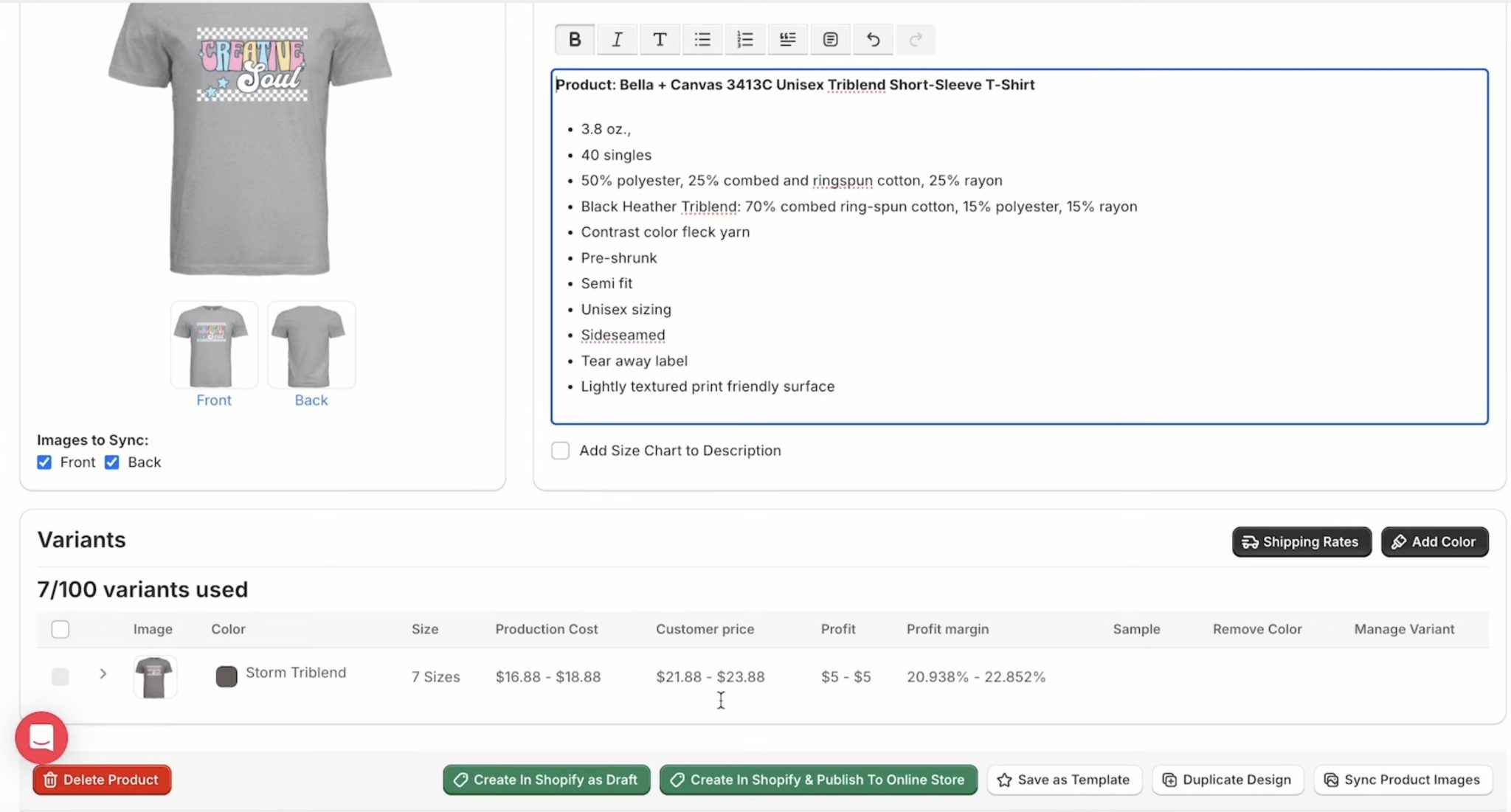Click the Add Color button
1511x812 pixels.
(1434, 542)
